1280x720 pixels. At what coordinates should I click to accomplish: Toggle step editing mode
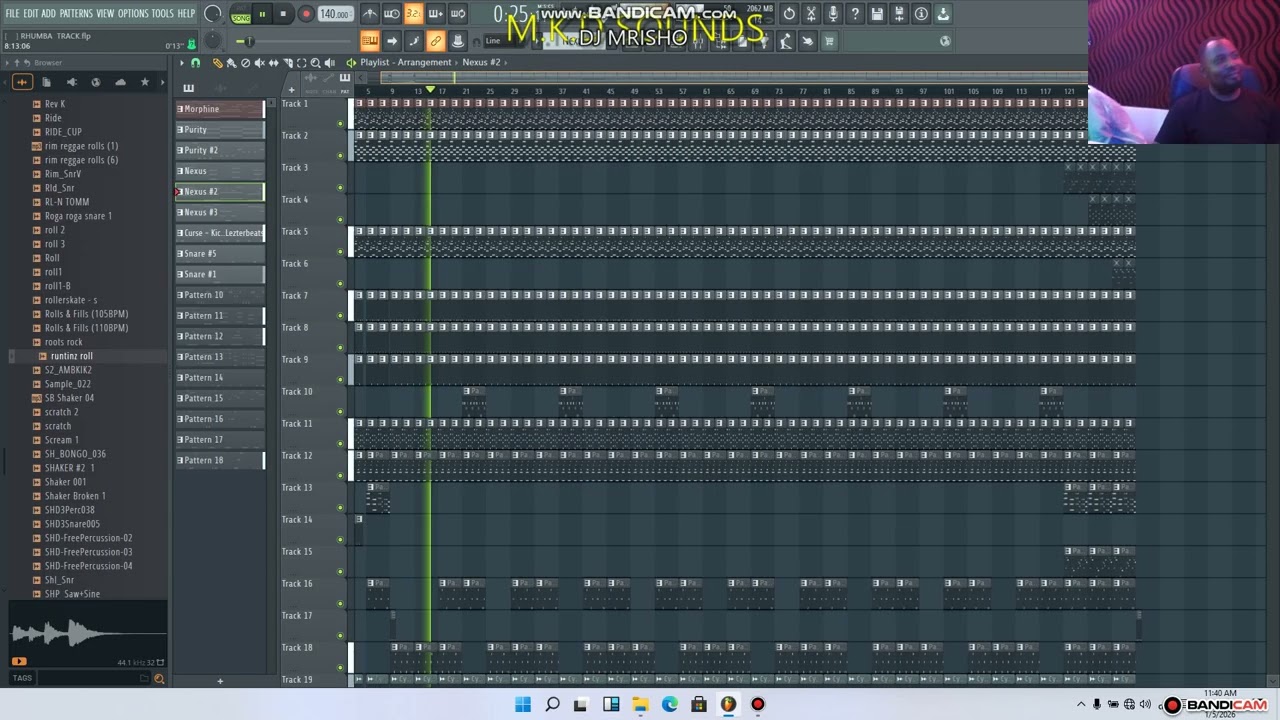pos(414,41)
